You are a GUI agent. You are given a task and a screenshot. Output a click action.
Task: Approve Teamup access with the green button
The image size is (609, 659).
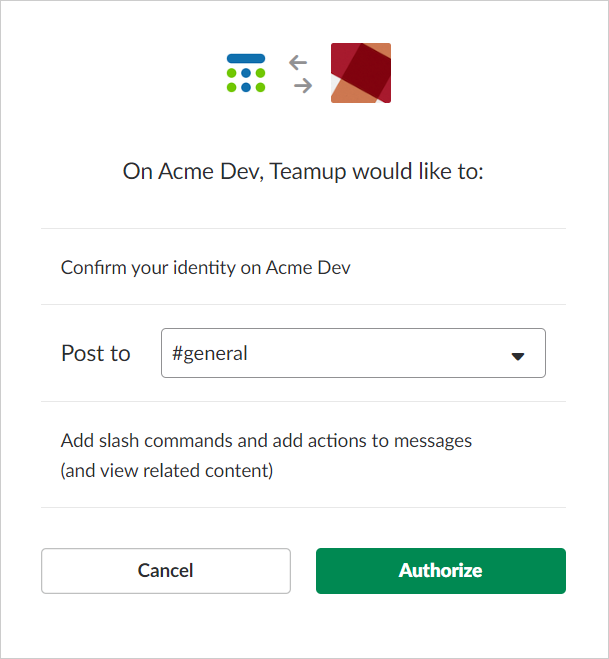(x=440, y=571)
